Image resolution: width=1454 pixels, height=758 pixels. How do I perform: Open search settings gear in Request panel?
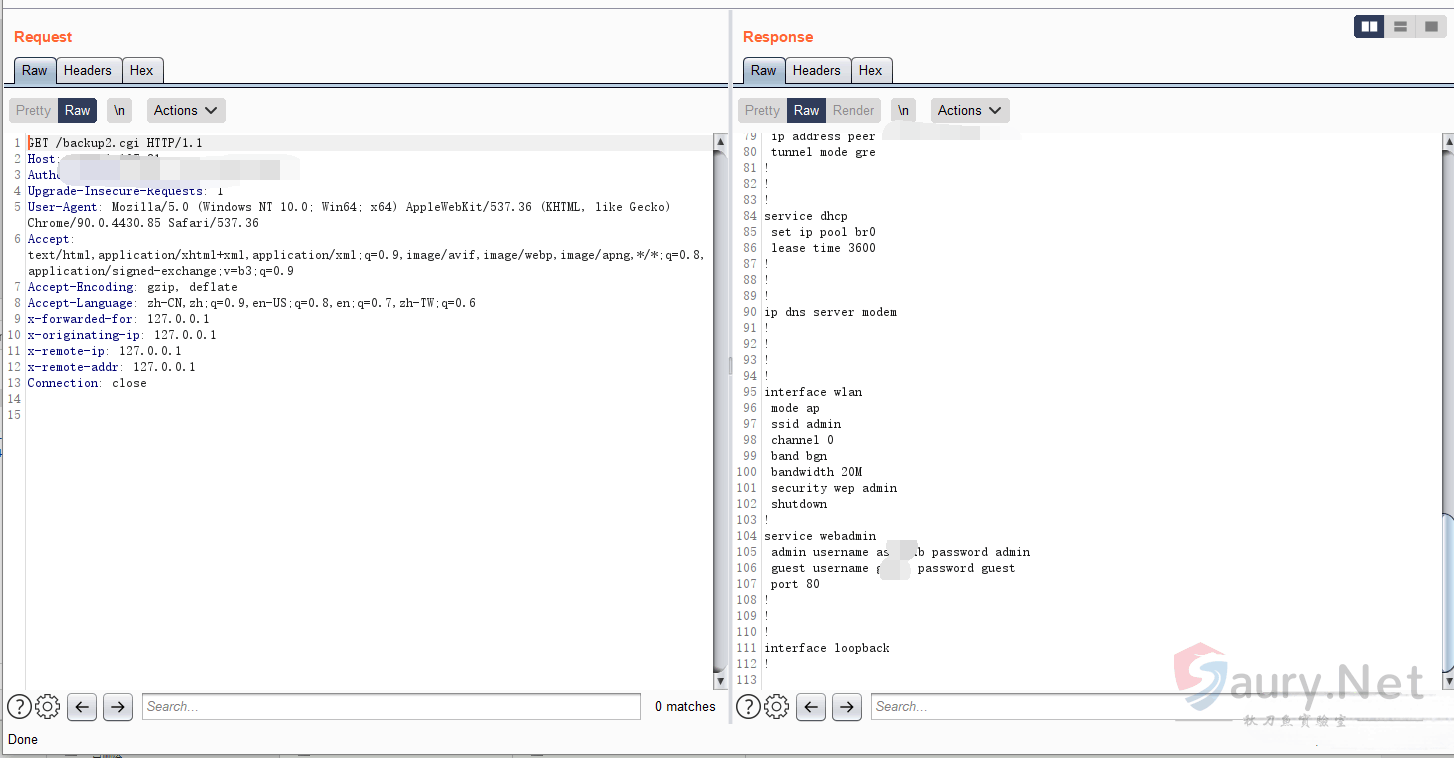(48, 707)
